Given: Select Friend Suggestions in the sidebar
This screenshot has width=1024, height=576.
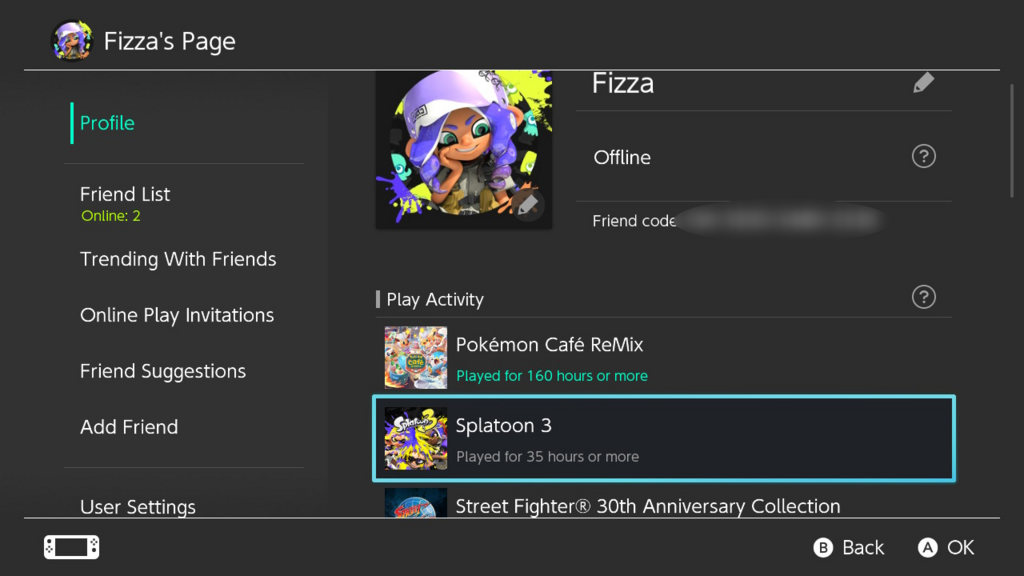Looking at the screenshot, I should click(x=163, y=371).
